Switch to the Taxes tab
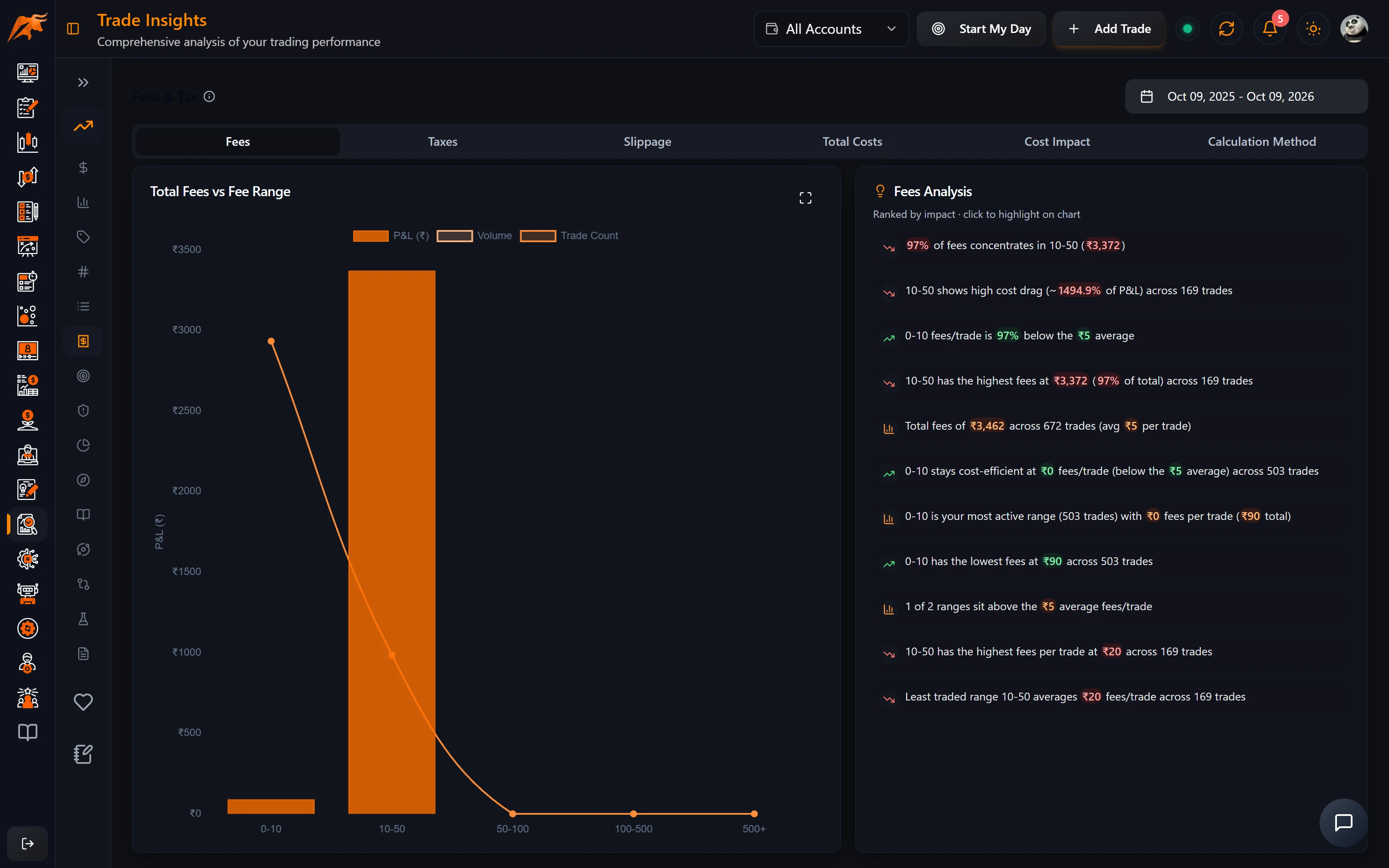 tap(443, 141)
